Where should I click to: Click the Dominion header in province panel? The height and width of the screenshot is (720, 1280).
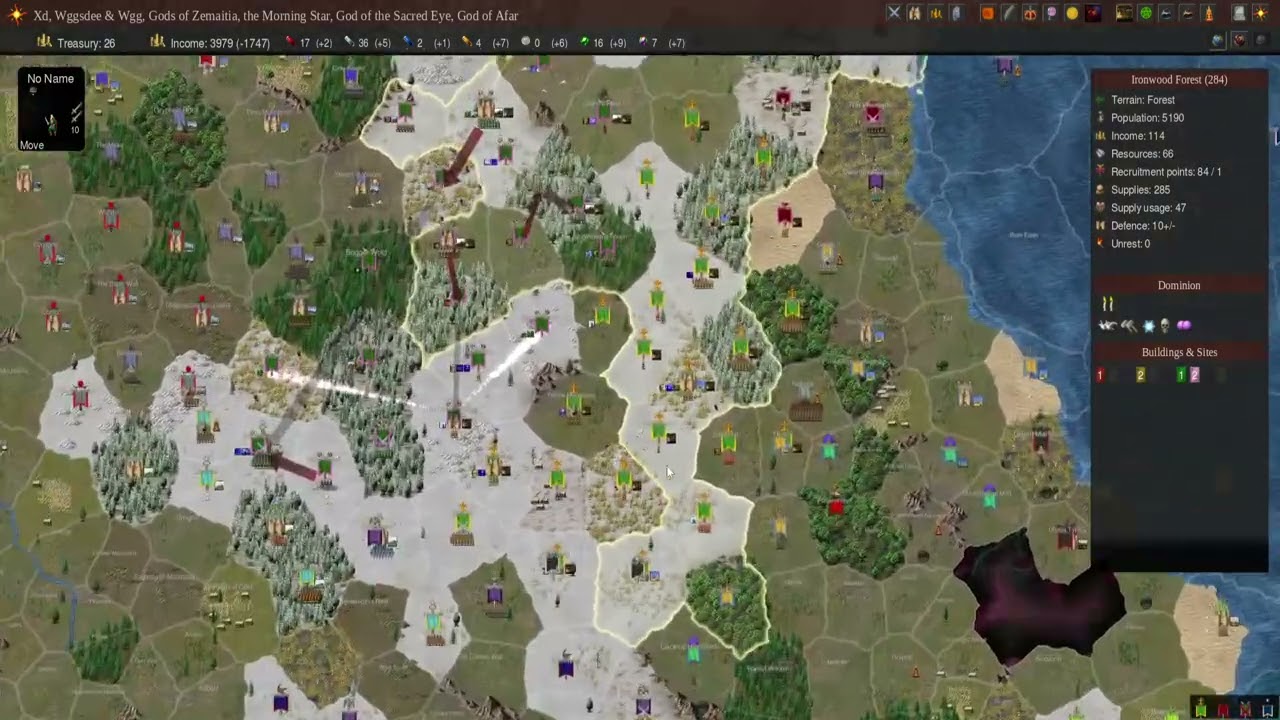pyautogui.click(x=1179, y=285)
